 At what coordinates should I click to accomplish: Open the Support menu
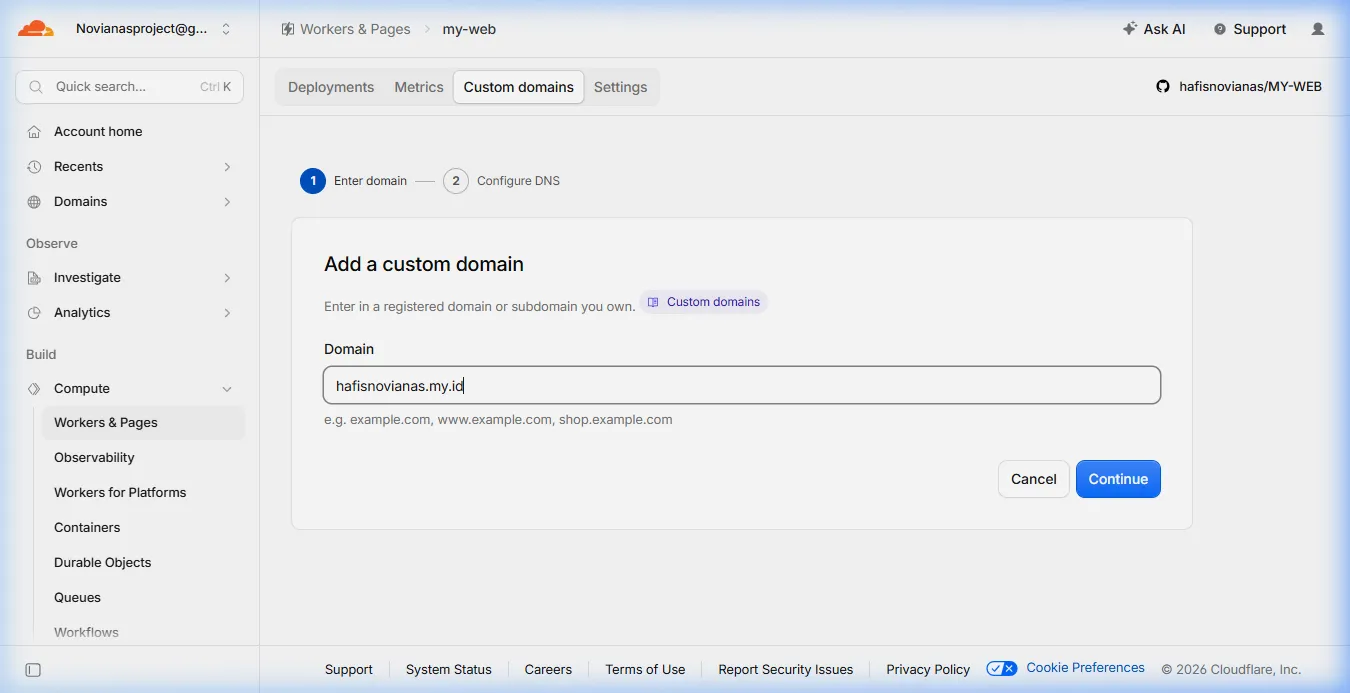[x=1250, y=29]
